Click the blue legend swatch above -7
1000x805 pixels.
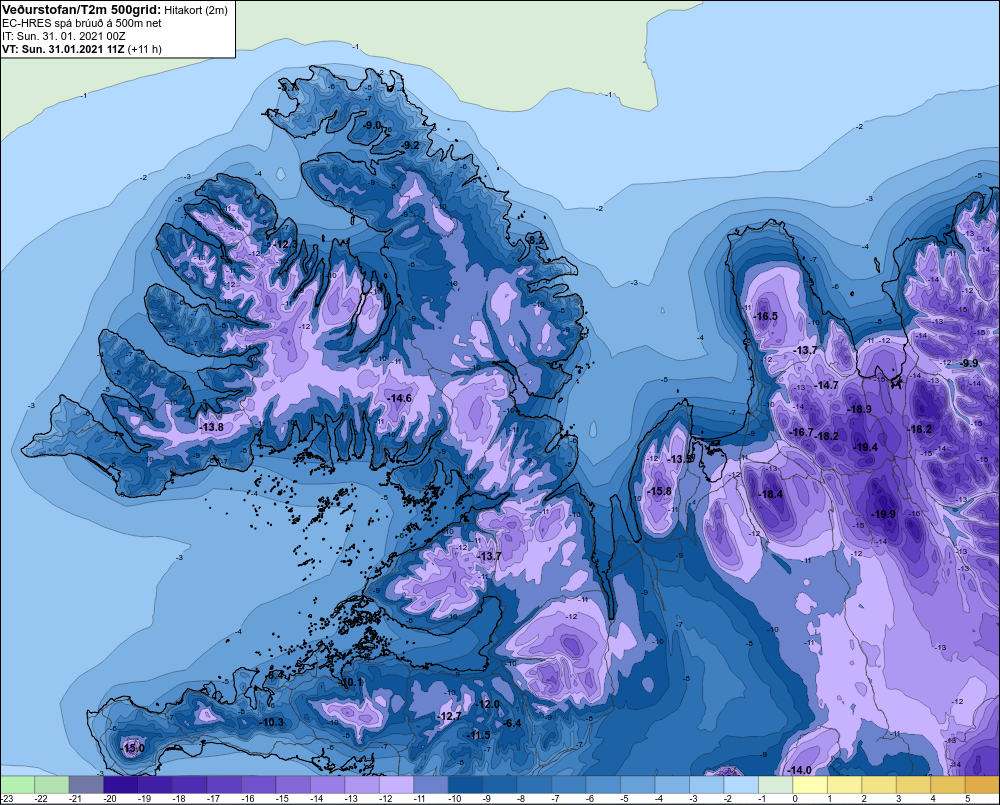click(568, 784)
